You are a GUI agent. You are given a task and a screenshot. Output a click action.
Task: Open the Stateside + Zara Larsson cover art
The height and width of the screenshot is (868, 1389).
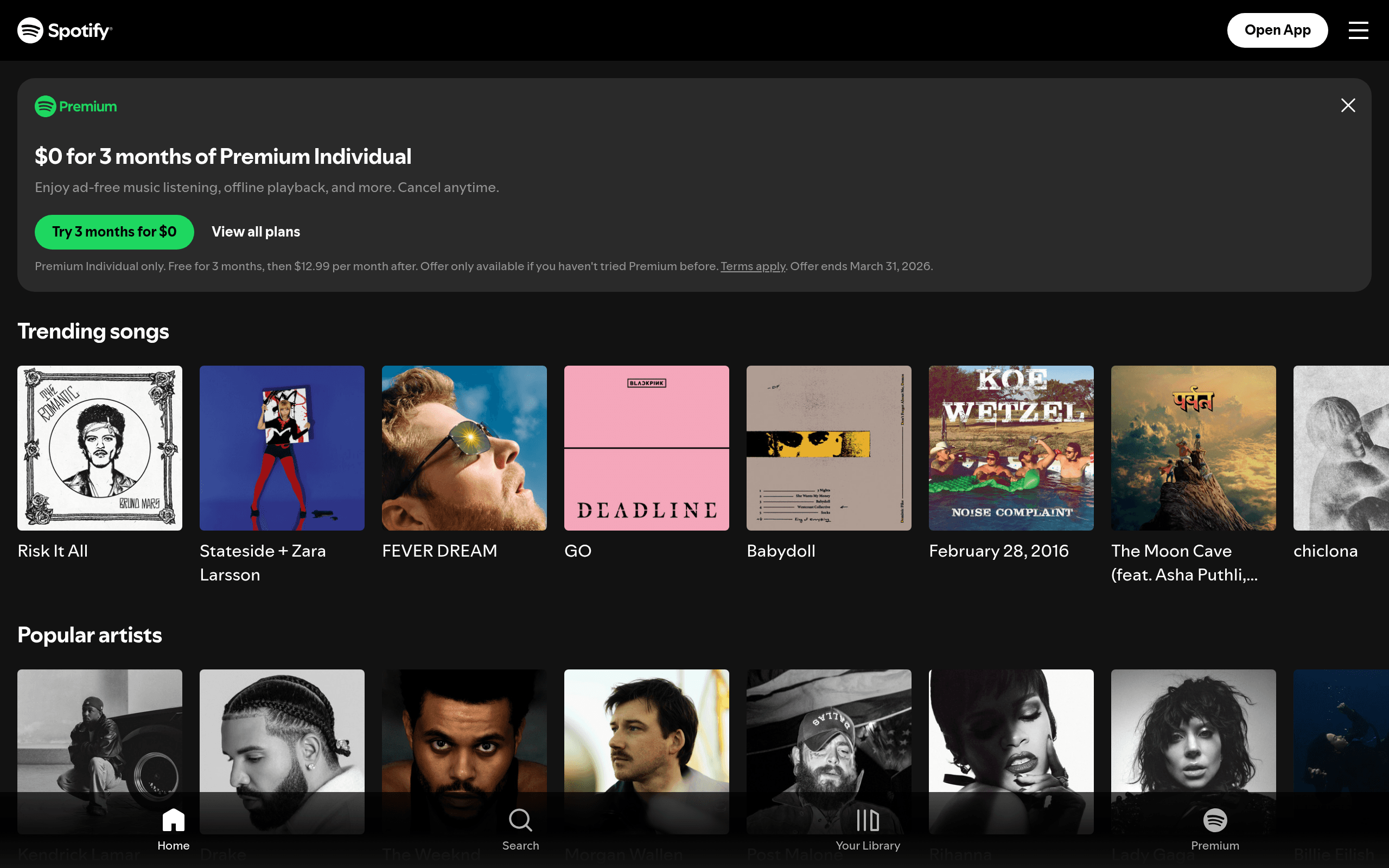[282, 448]
